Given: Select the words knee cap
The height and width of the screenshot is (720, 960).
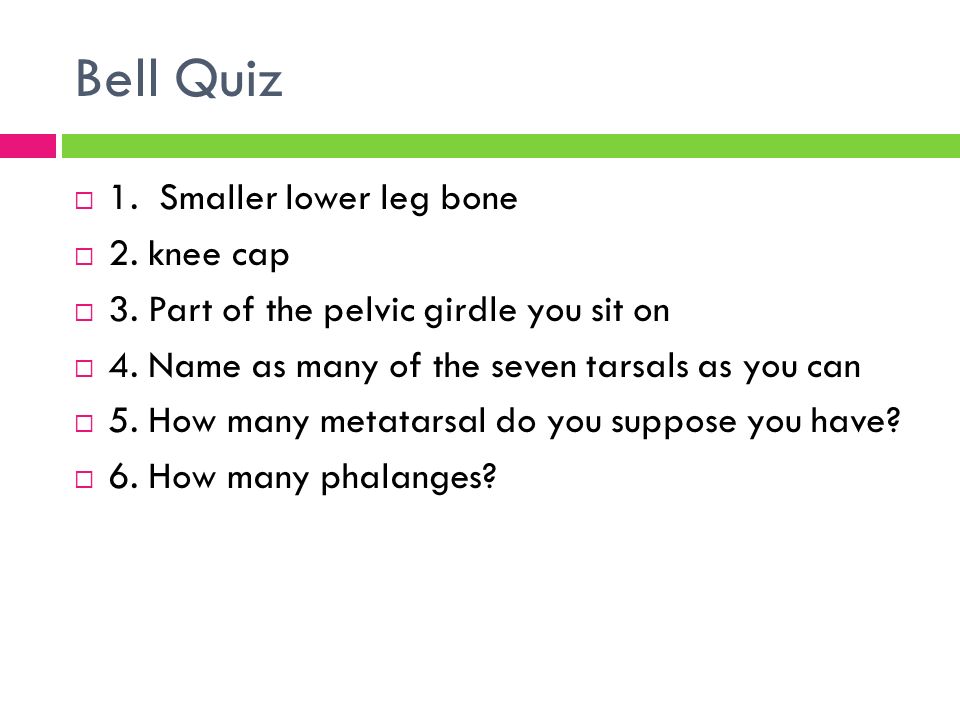Looking at the screenshot, I should coord(219,255).
